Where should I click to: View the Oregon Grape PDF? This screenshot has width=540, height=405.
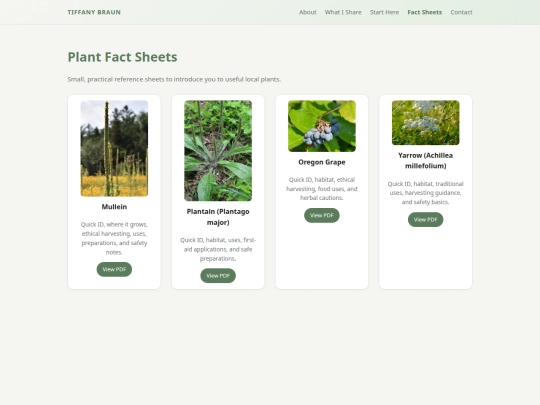(x=322, y=215)
